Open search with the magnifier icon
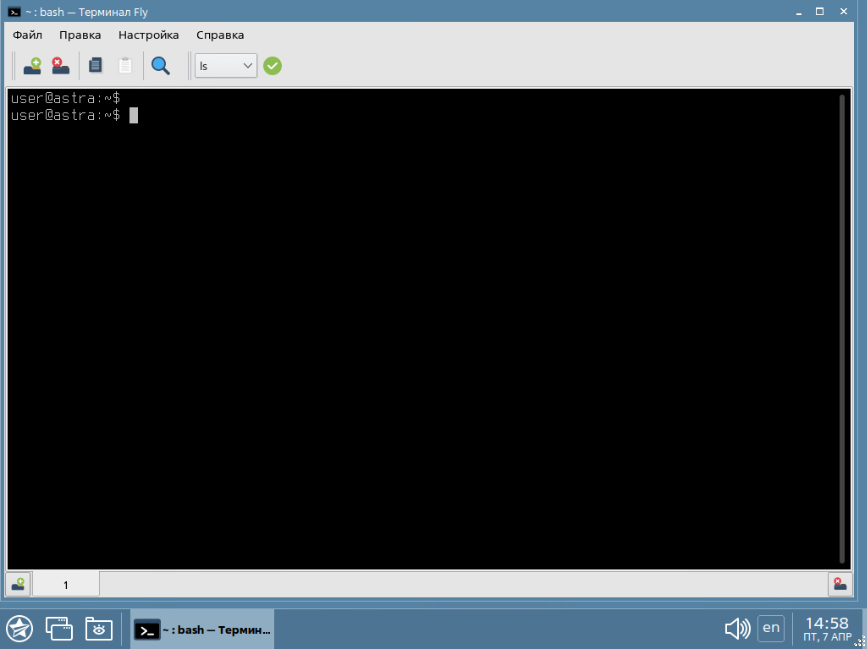This screenshot has width=867, height=649. [160, 66]
